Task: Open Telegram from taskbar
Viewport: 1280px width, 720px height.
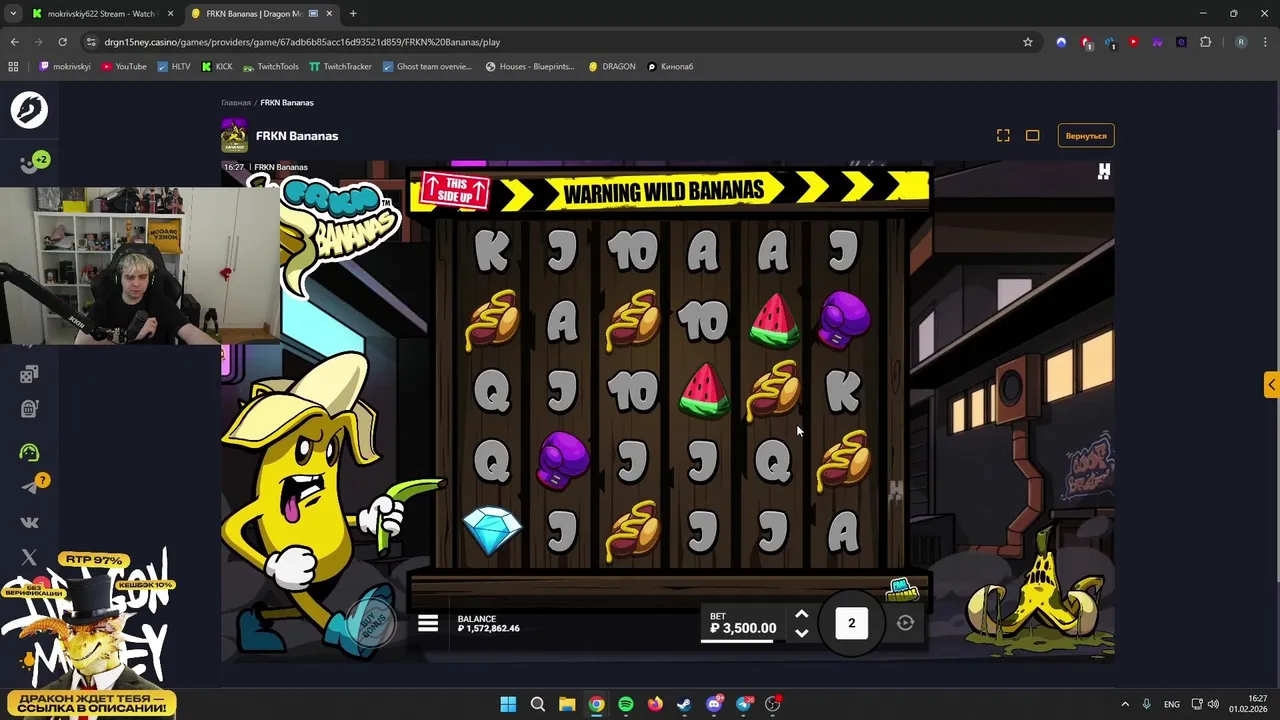Action: (743, 704)
